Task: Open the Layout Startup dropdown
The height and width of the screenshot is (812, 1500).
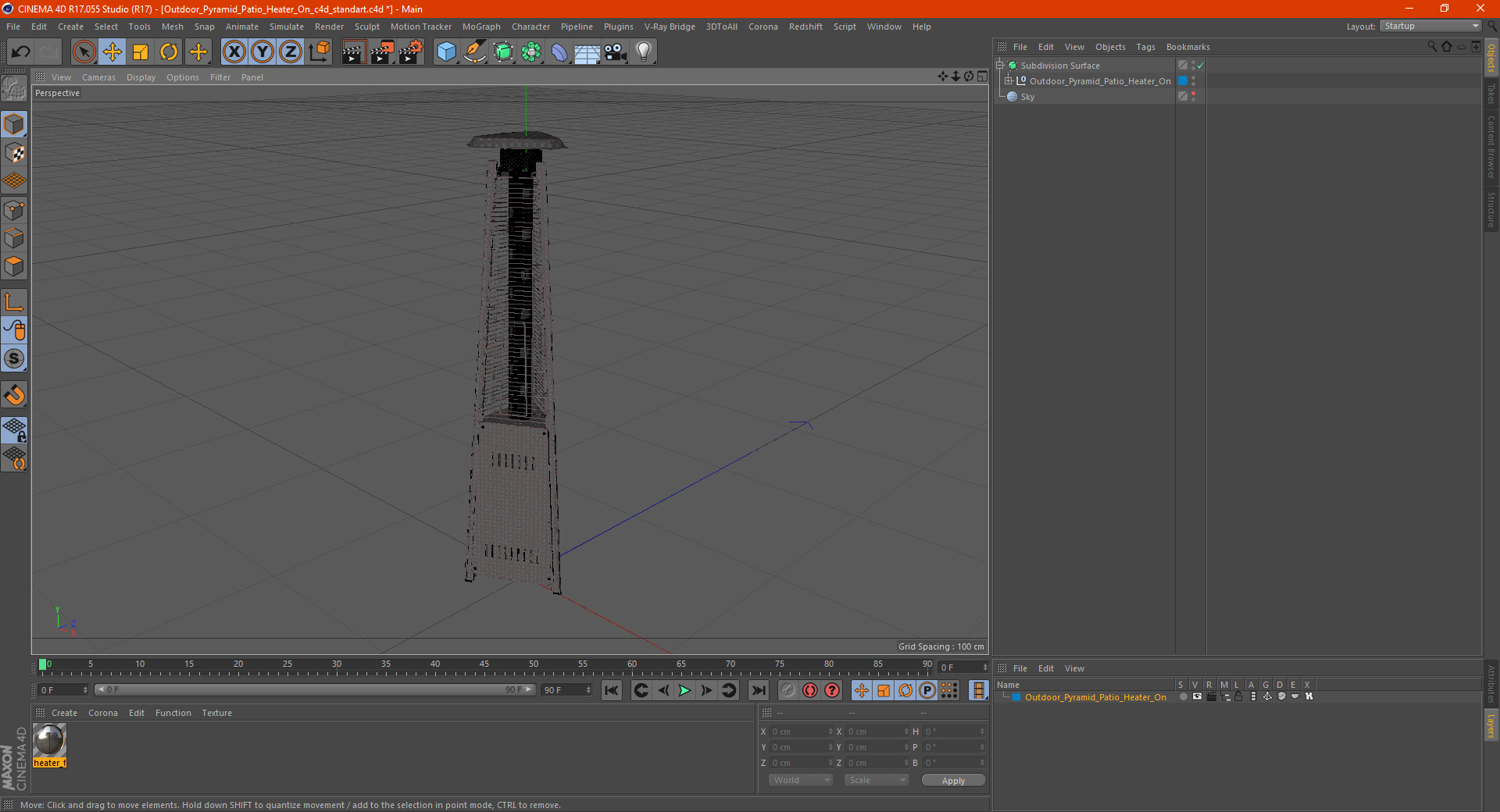Action: click(x=1431, y=26)
